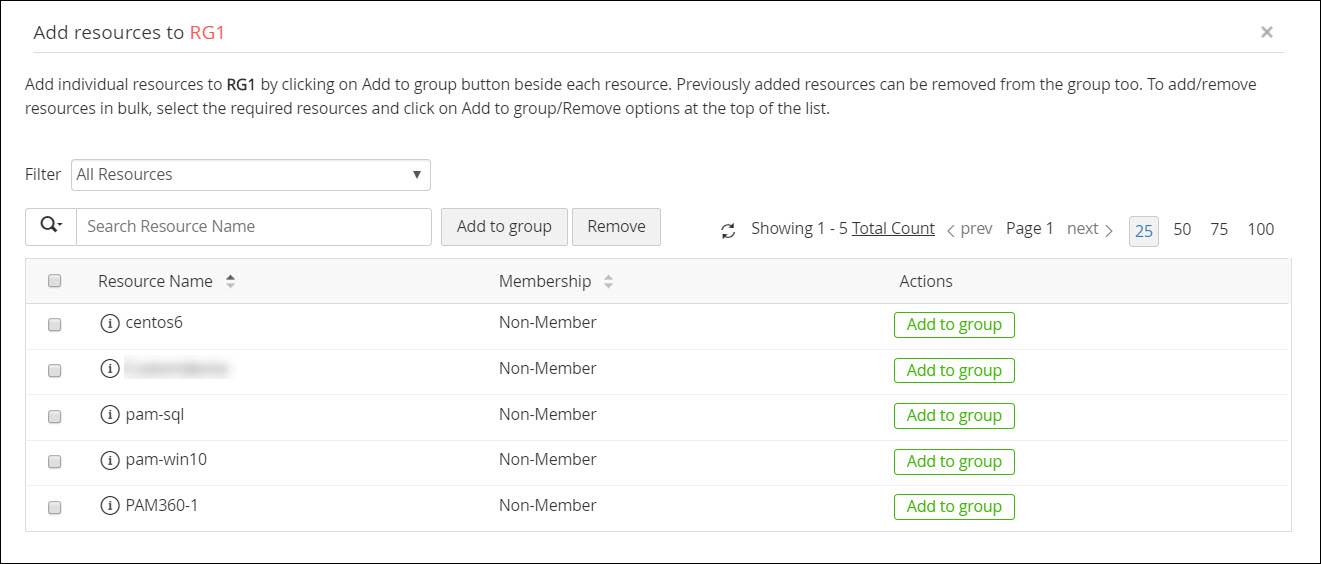Sort by Membership column arrows
Image resolution: width=1321 pixels, height=564 pixels.
pyautogui.click(x=608, y=282)
